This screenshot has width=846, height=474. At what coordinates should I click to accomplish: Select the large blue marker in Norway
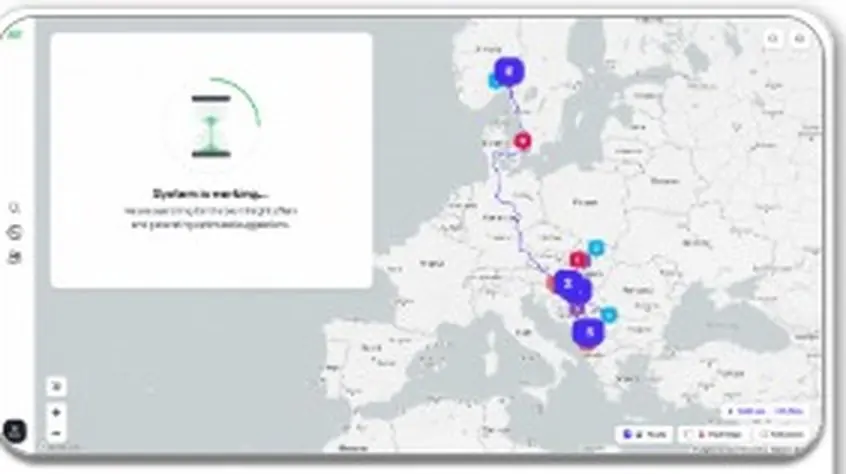click(x=509, y=71)
